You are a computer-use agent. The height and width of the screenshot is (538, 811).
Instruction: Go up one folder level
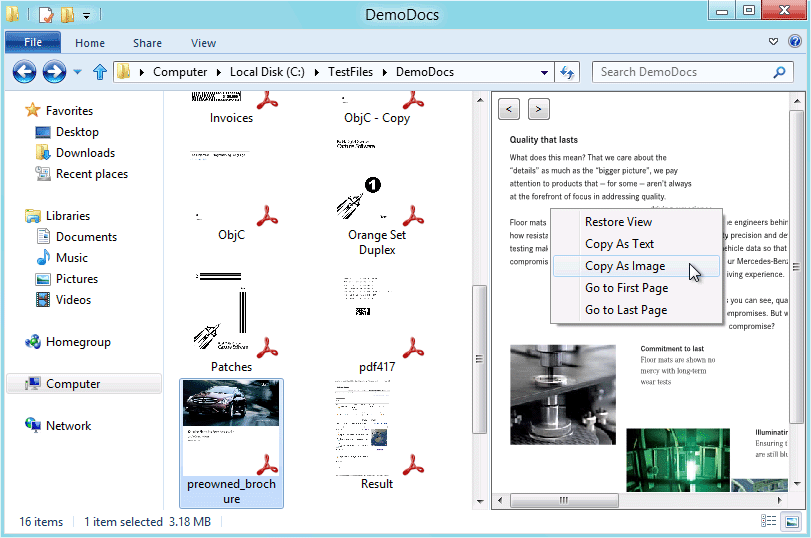pos(99,72)
